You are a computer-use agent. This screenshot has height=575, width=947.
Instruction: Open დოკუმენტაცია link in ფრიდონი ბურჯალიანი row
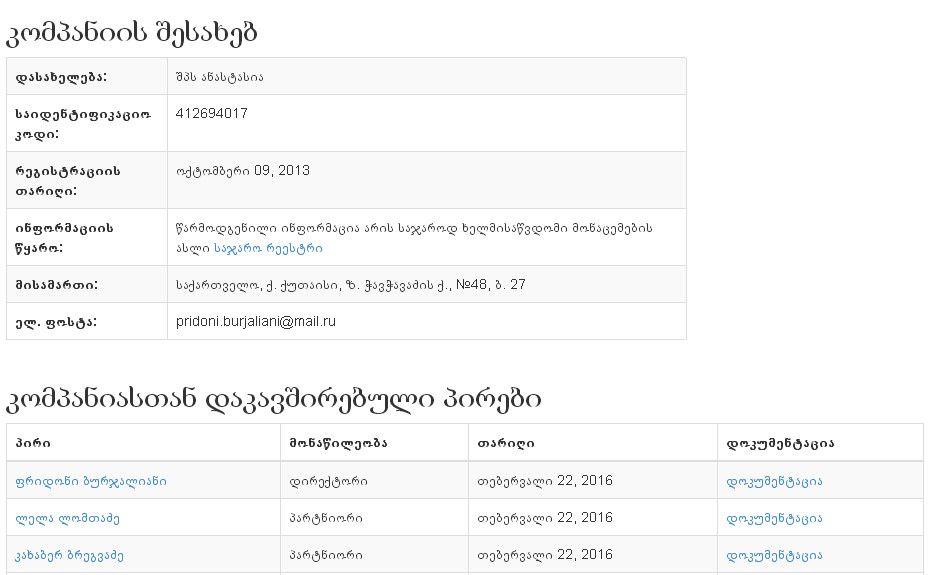[x=774, y=481]
